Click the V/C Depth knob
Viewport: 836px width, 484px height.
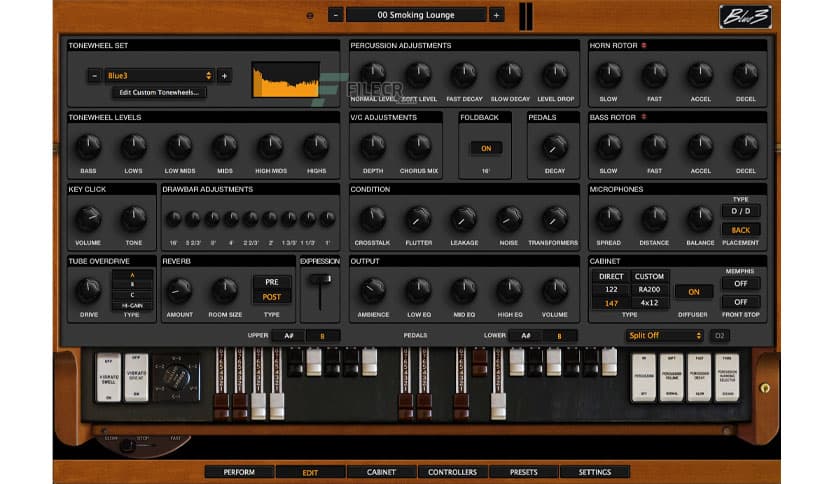[373, 147]
